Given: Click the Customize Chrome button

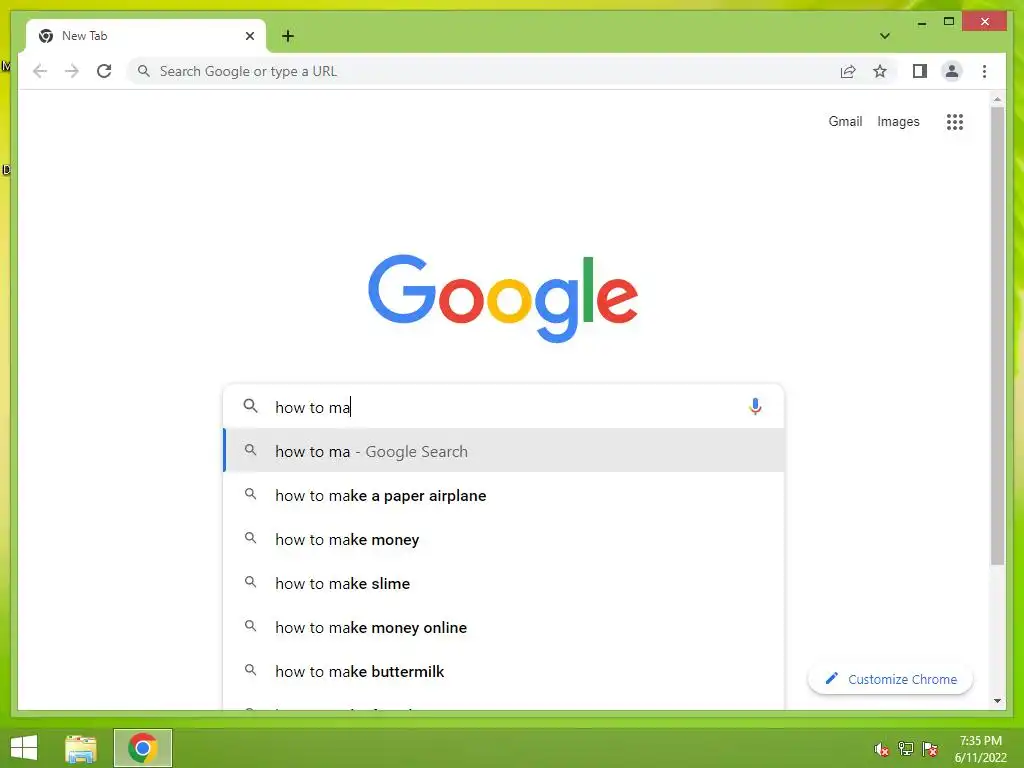Looking at the screenshot, I should 890,679.
